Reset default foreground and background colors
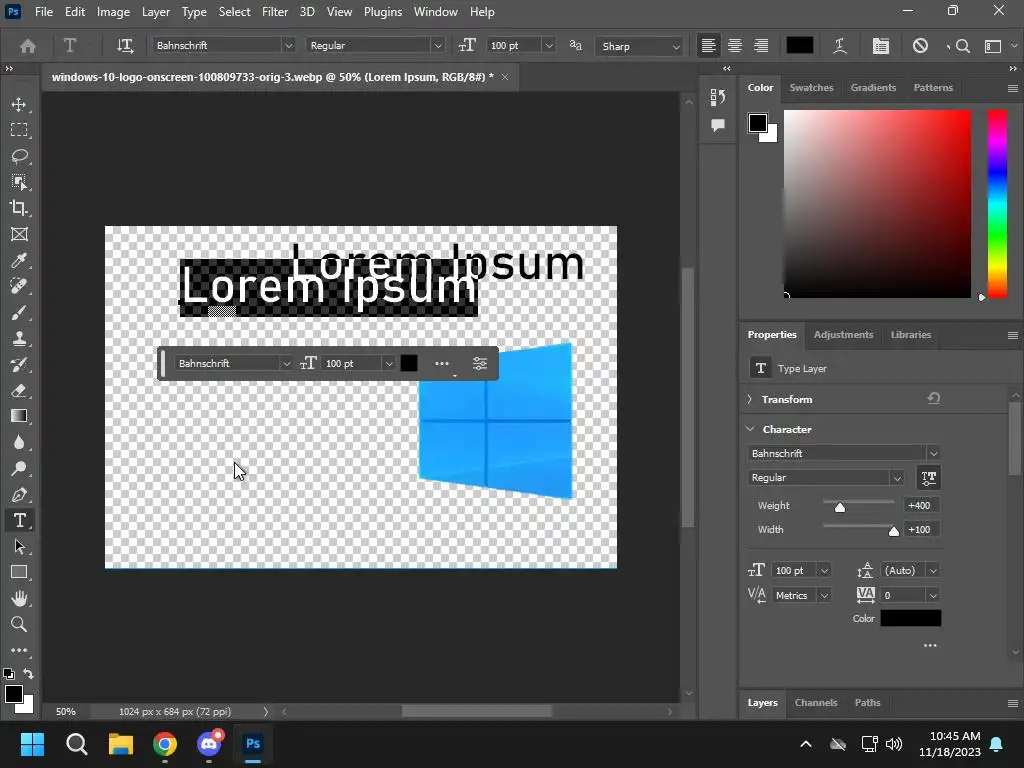1024x768 pixels. [8, 673]
